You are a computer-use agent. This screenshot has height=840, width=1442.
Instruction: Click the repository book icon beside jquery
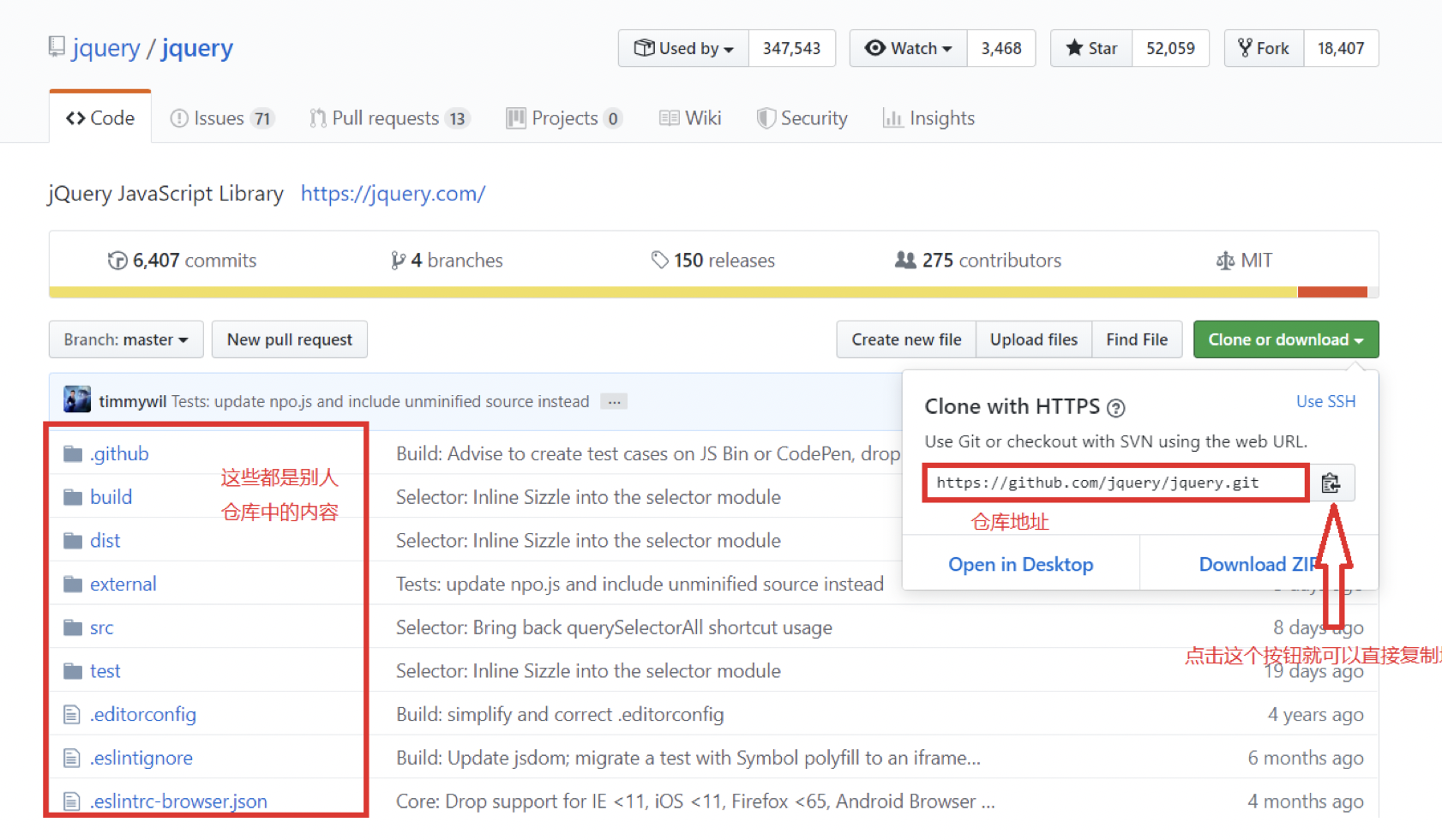tap(57, 47)
